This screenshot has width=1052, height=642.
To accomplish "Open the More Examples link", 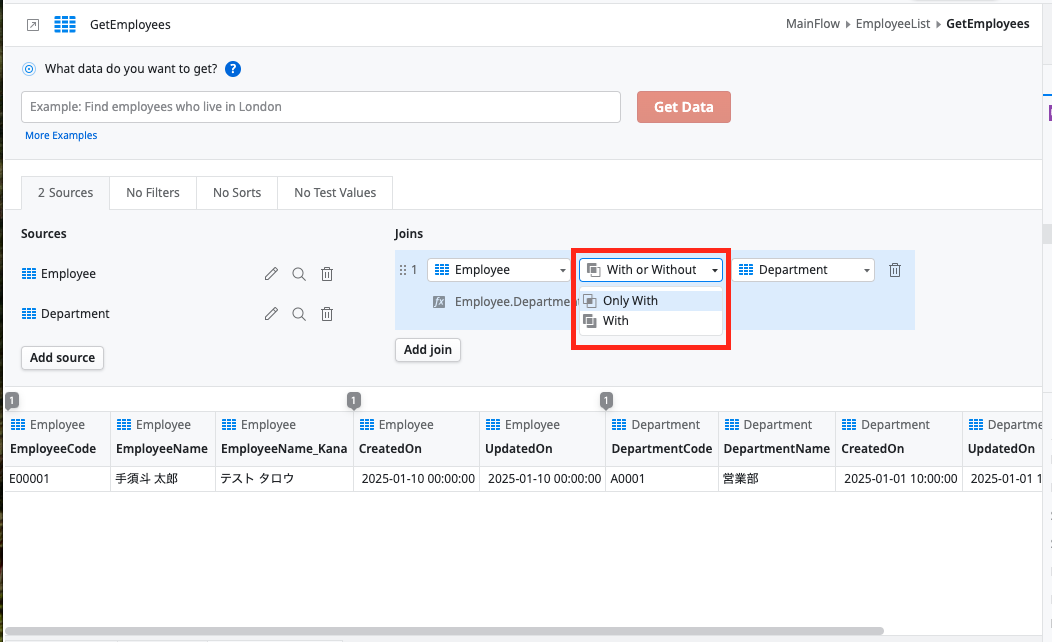I will [x=60, y=134].
